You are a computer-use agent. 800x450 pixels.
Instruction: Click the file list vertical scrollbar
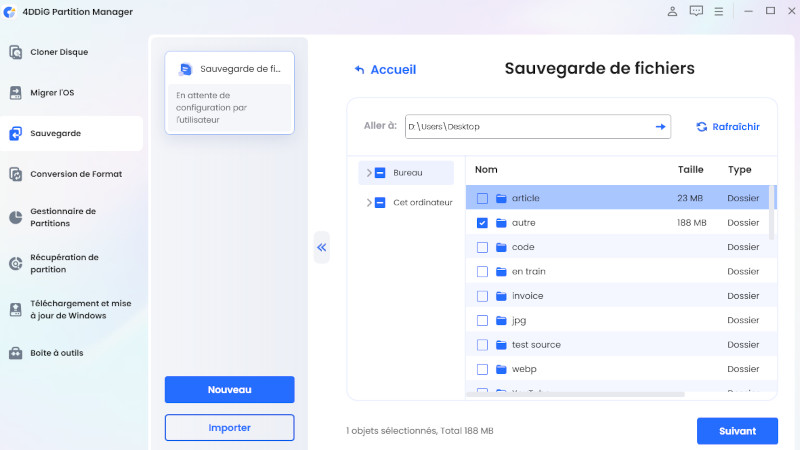point(773,210)
